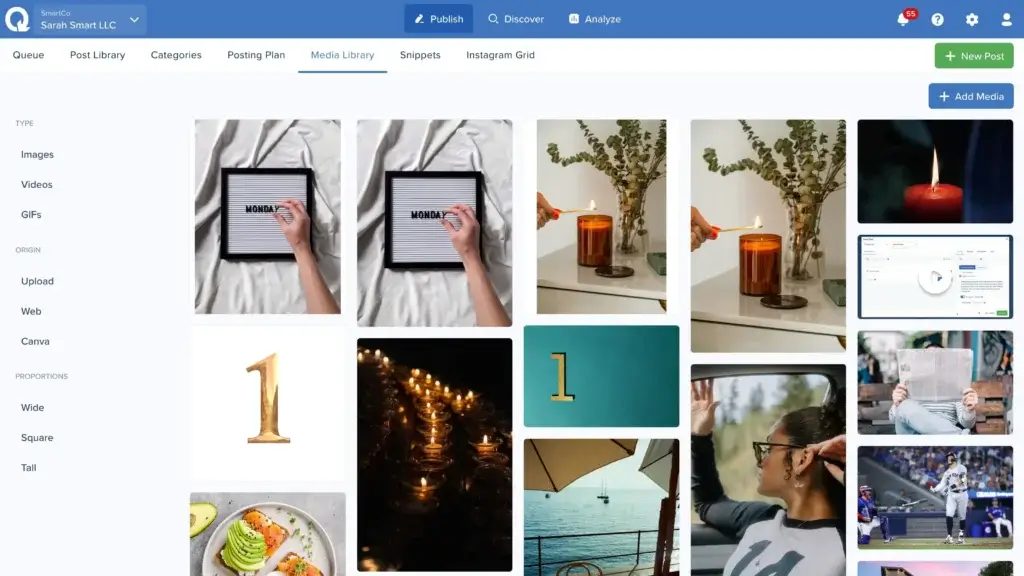This screenshot has height=576, width=1024.
Task: Filter media by Images type
Action: (x=37, y=155)
